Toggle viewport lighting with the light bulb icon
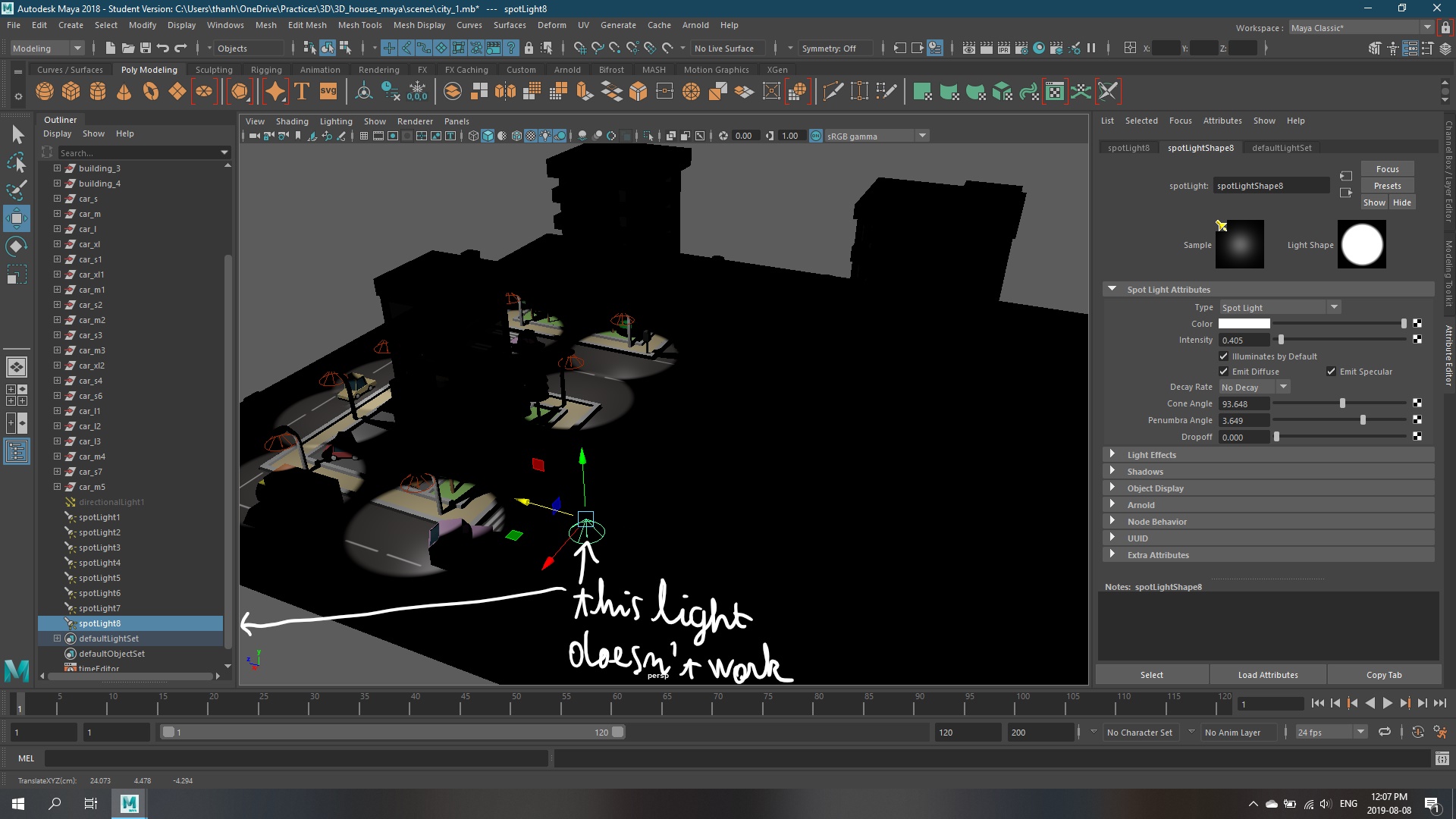Image resolution: width=1456 pixels, height=819 pixels. 545,136
